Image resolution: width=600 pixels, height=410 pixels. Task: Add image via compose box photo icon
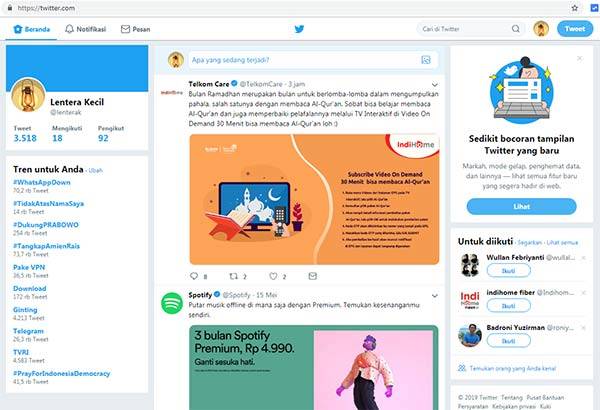click(x=426, y=60)
